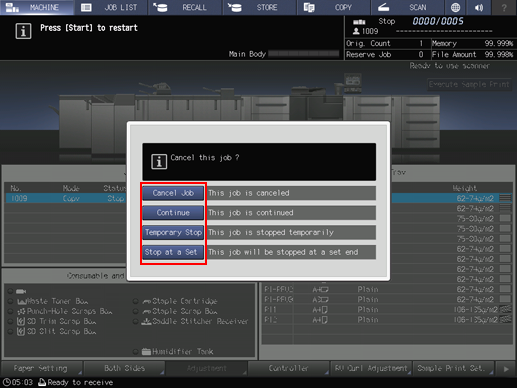Click the clock icon in status bar
Image resolution: width=517 pixels, height=388 pixels.
[7, 382]
